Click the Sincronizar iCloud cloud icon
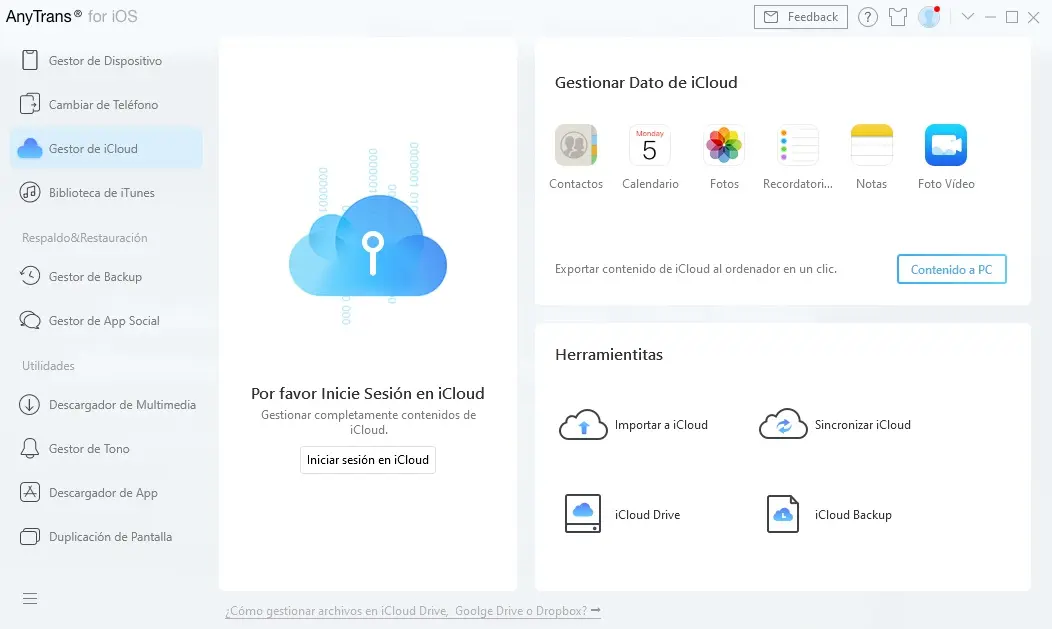Viewport: 1052px width, 629px height. (783, 424)
